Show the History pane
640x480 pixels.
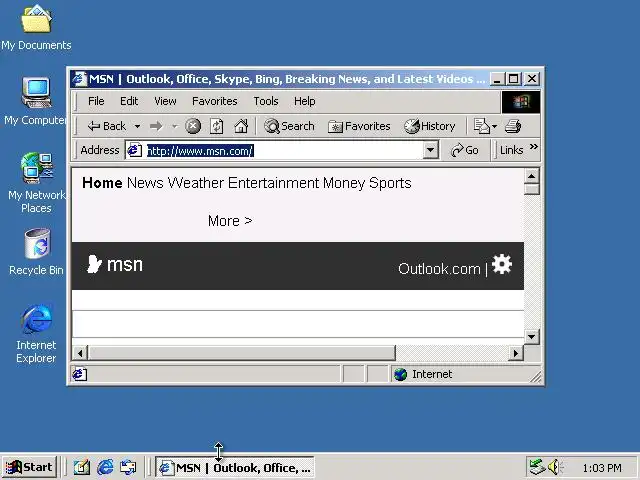[429, 126]
